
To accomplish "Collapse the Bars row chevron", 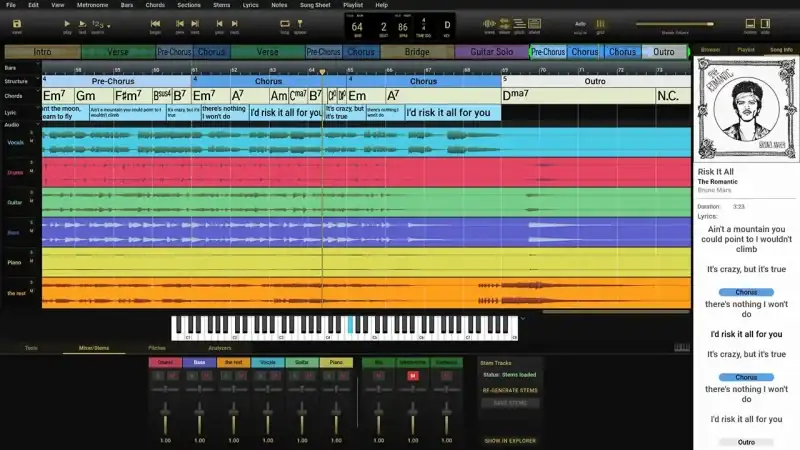I will coord(37,64).
